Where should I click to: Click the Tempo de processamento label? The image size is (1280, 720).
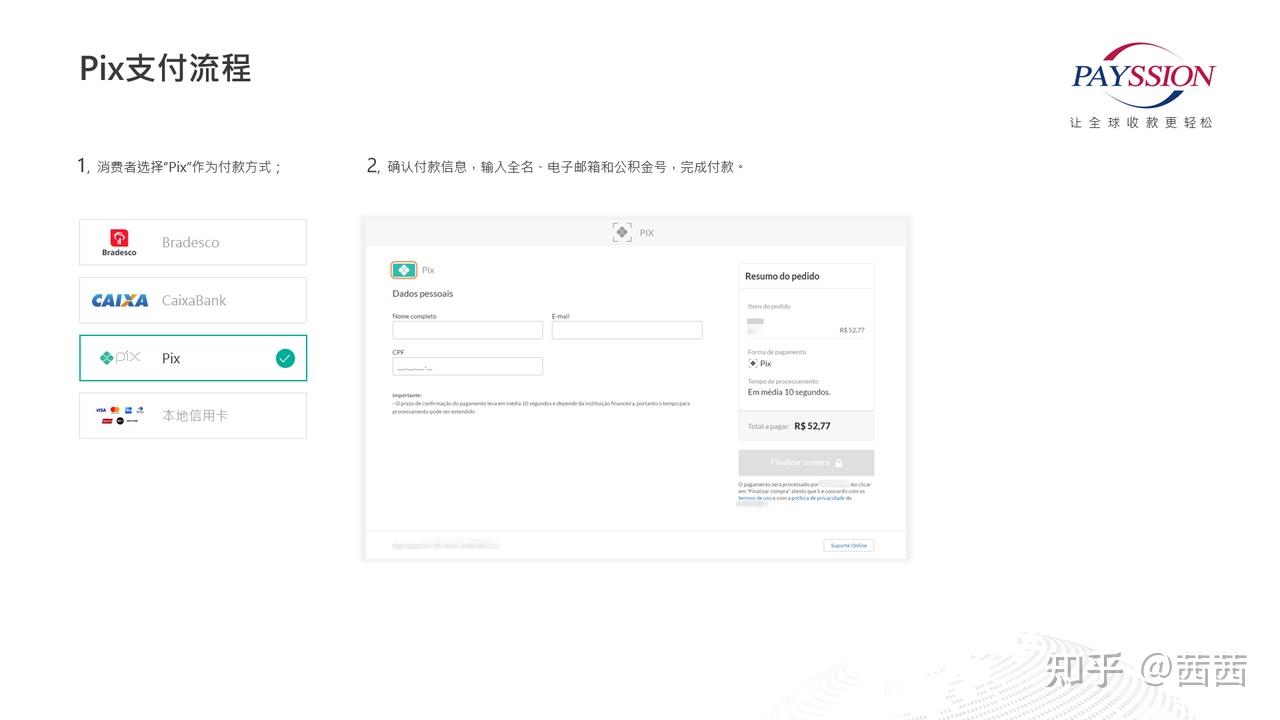pyautogui.click(x=783, y=381)
